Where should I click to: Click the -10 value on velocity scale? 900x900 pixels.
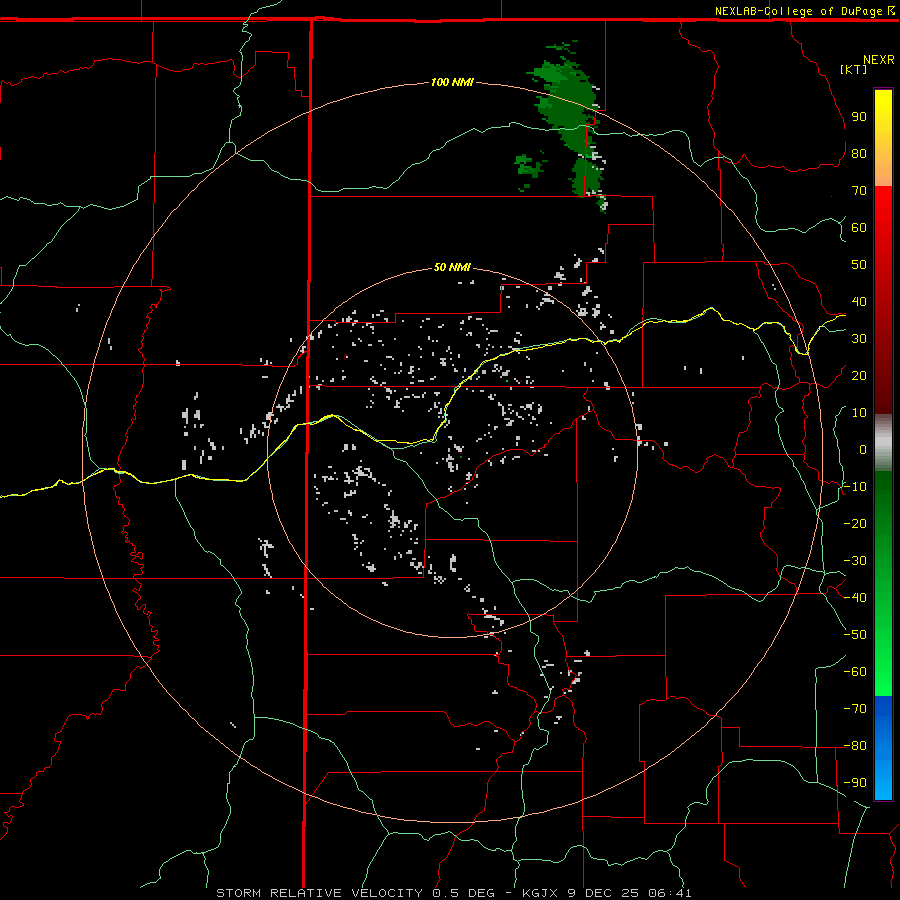pyautogui.click(x=855, y=487)
